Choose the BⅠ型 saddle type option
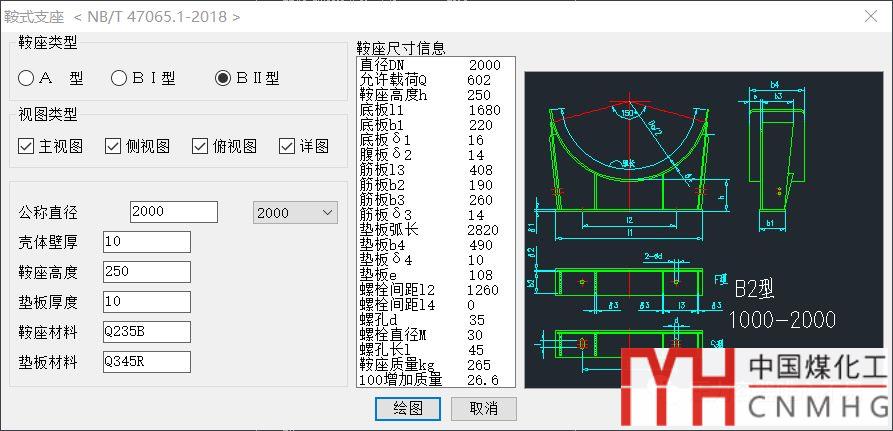 click(119, 78)
